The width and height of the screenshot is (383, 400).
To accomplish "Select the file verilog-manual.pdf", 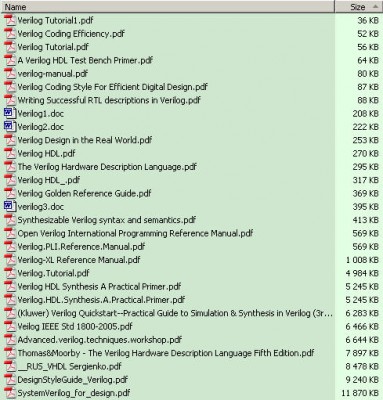I will pyautogui.click(x=53, y=74).
